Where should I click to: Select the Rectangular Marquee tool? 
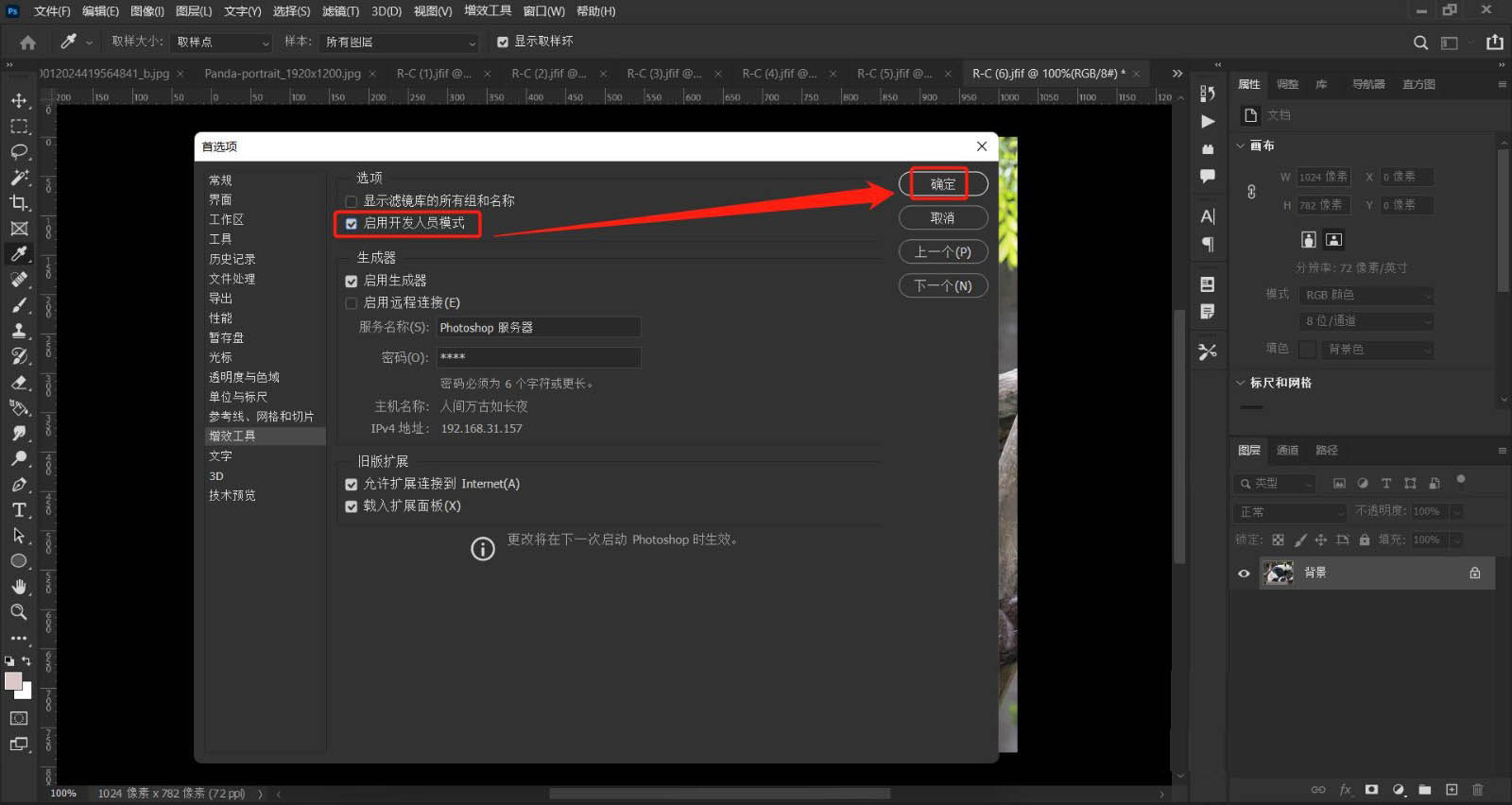[x=19, y=126]
